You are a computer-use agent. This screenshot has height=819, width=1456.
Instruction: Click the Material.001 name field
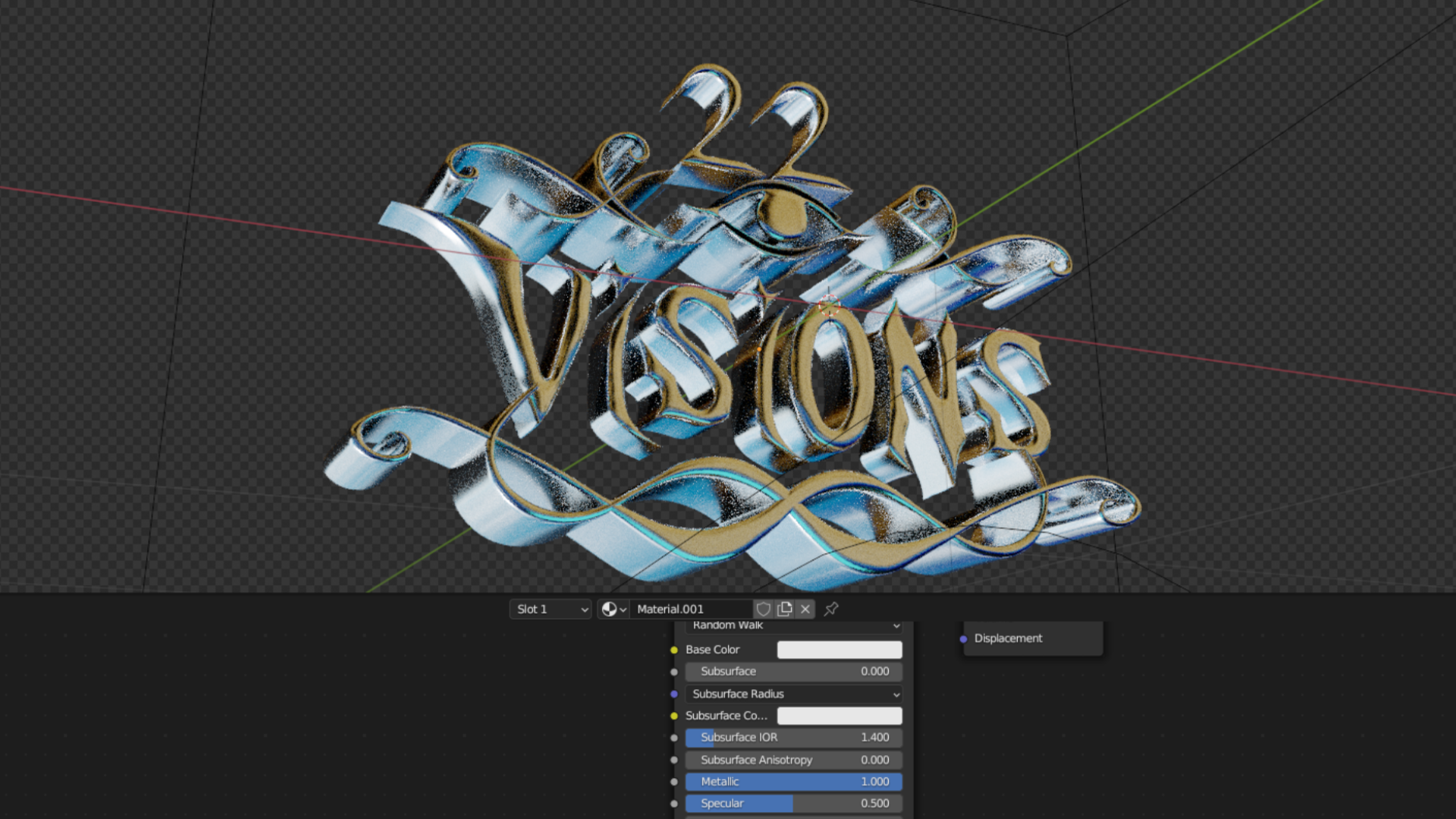(690, 609)
